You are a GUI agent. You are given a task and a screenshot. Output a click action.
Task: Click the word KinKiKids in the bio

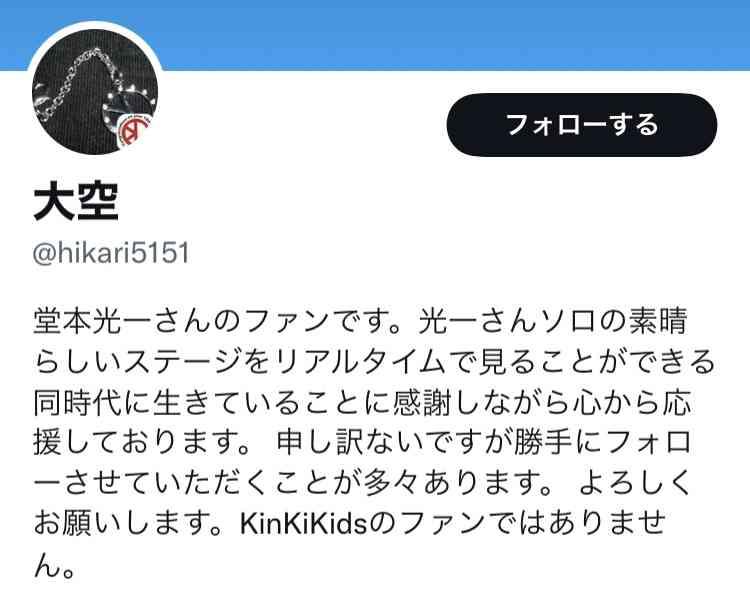pyautogui.click(x=303, y=524)
